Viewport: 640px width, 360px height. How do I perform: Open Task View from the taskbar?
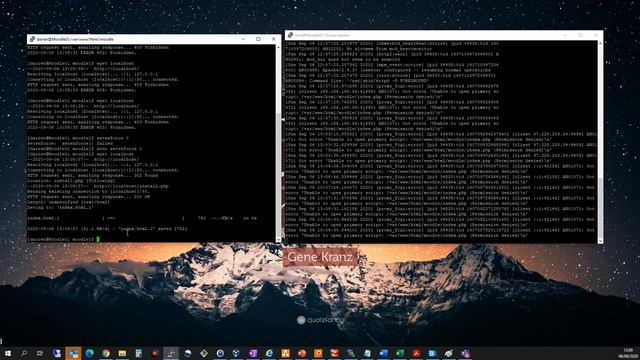click(40, 353)
